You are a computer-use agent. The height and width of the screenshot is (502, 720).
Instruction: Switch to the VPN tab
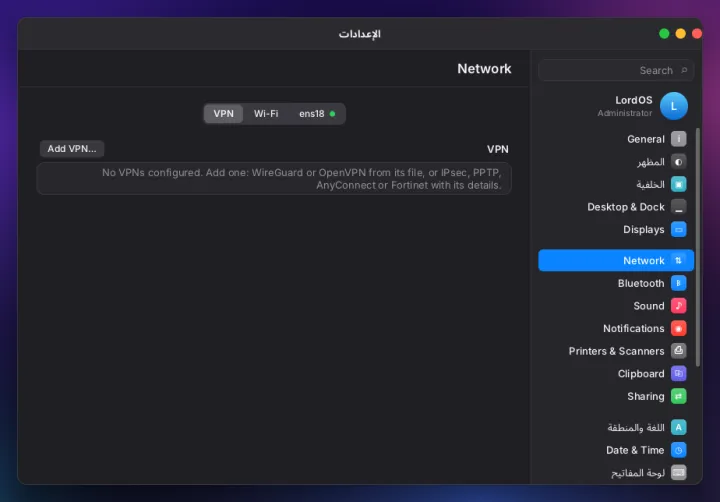(224, 113)
